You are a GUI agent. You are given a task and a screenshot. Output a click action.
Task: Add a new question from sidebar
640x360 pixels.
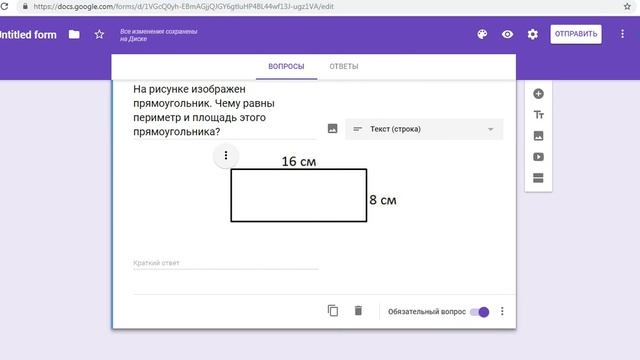click(x=538, y=94)
